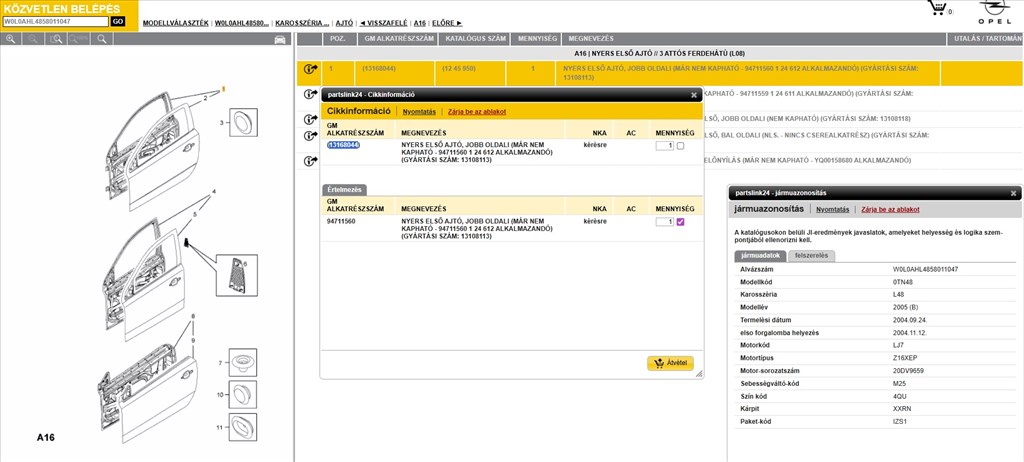Click Zárja be az ablakot in Cikkinformáció

(x=477, y=112)
